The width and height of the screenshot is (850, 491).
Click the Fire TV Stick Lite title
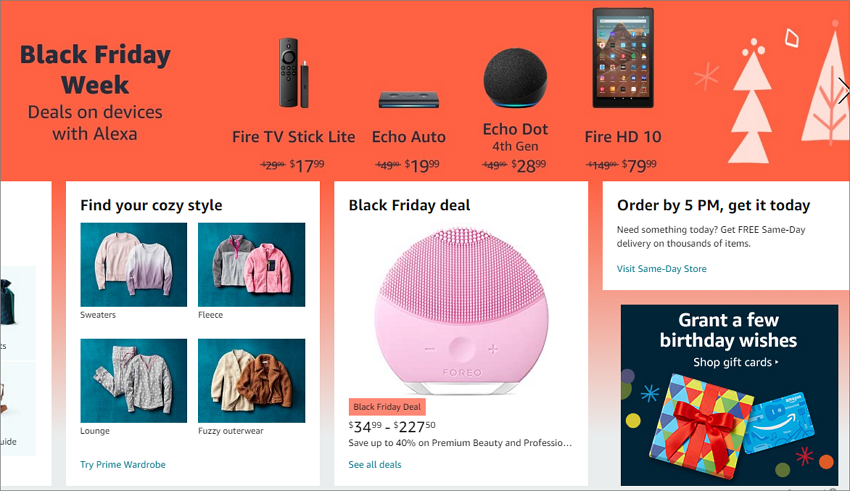click(293, 137)
